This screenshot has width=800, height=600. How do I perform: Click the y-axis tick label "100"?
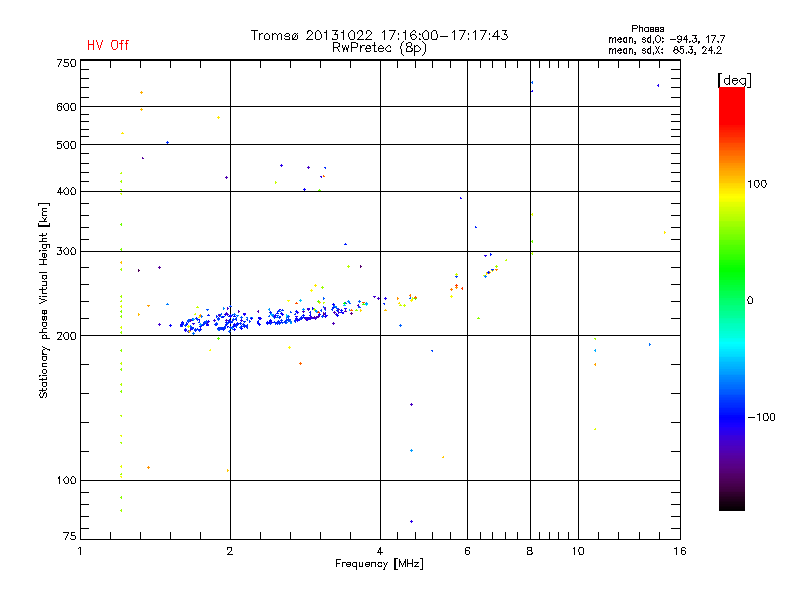66,480
